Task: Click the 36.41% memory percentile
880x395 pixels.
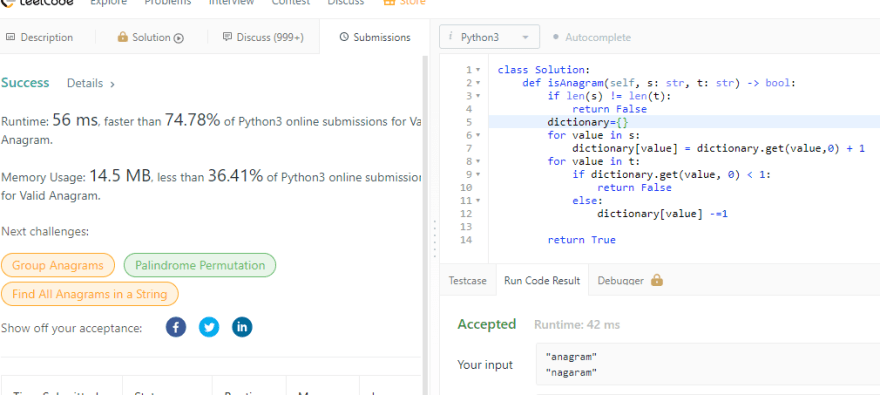Action: click(x=236, y=176)
